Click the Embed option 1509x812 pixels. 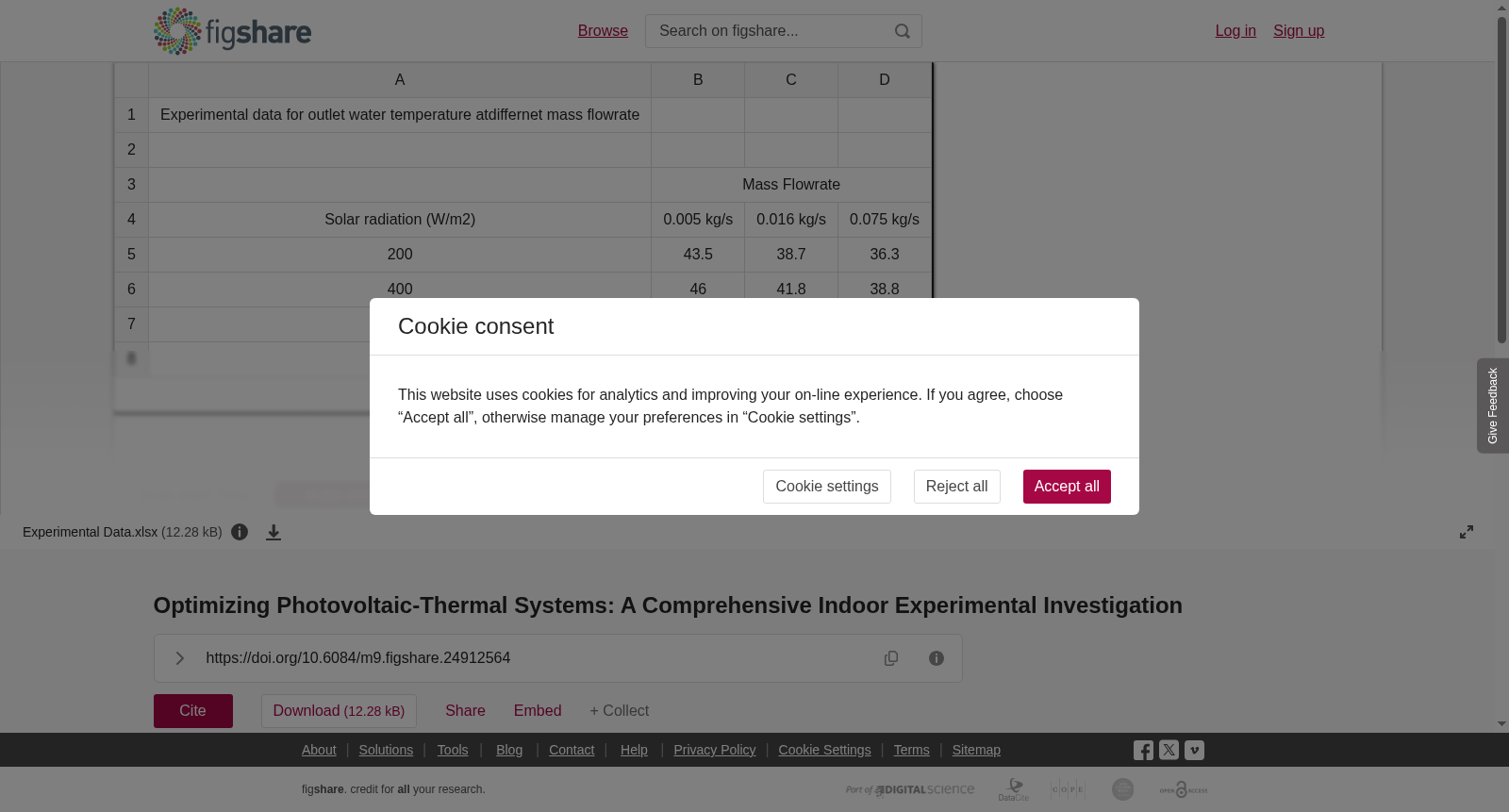coord(538,711)
